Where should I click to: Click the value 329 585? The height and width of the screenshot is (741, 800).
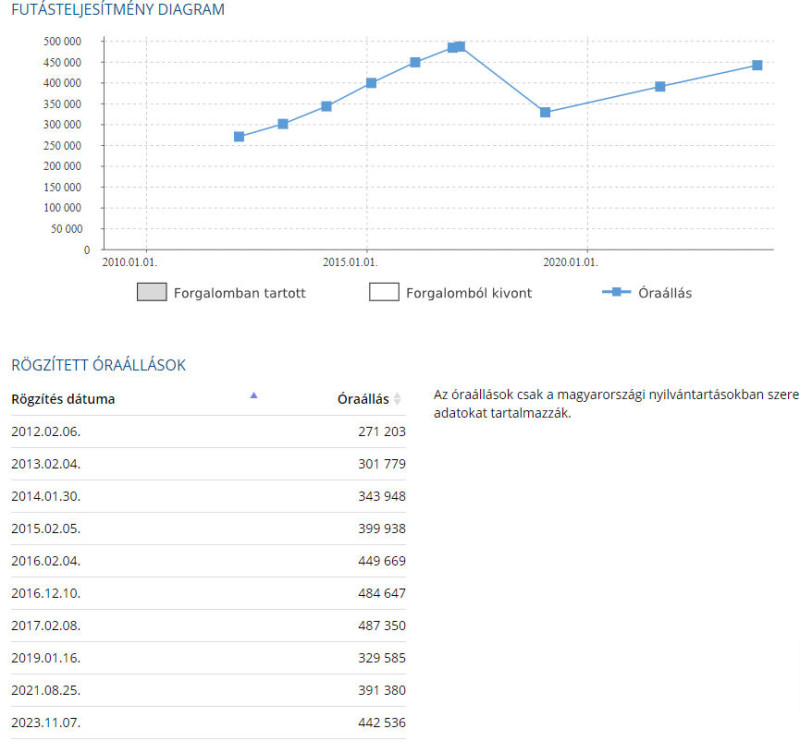(382, 658)
